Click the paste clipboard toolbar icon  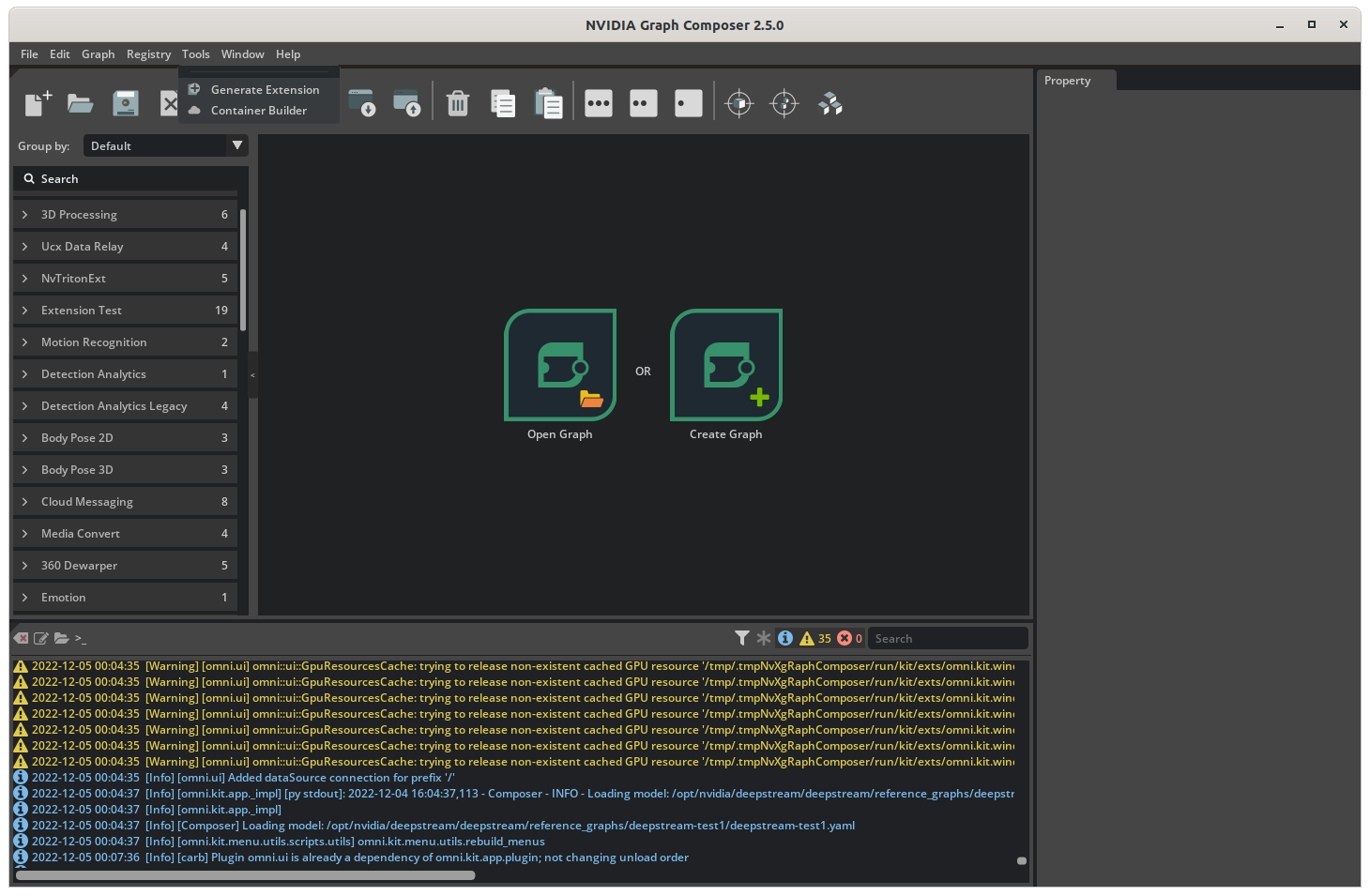pos(548,103)
